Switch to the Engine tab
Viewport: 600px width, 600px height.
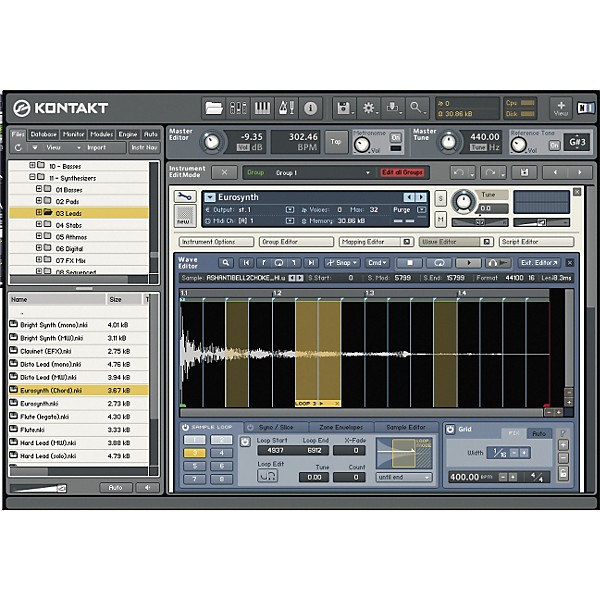click(x=128, y=134)
